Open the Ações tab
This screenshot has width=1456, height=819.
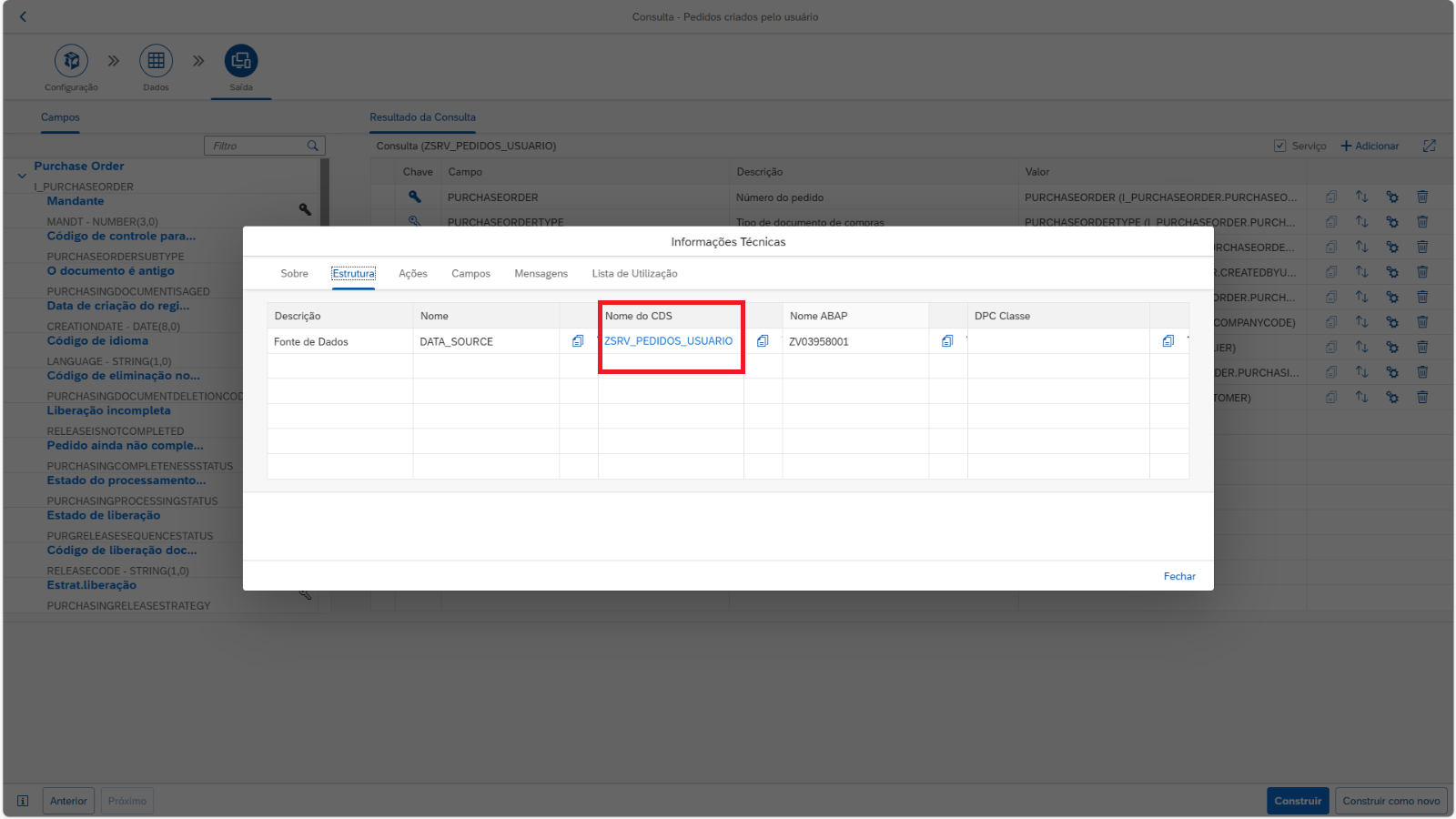[413, 273]
